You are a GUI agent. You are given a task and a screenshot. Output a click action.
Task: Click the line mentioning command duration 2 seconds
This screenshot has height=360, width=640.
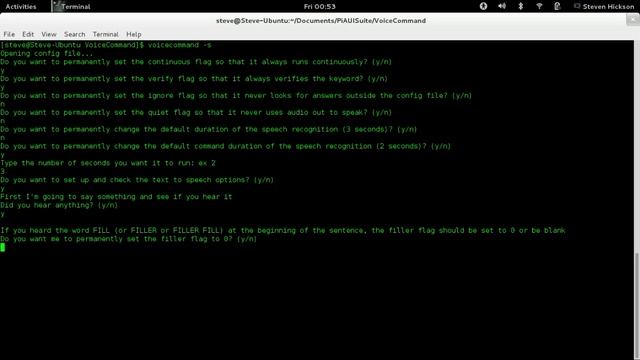225,146
